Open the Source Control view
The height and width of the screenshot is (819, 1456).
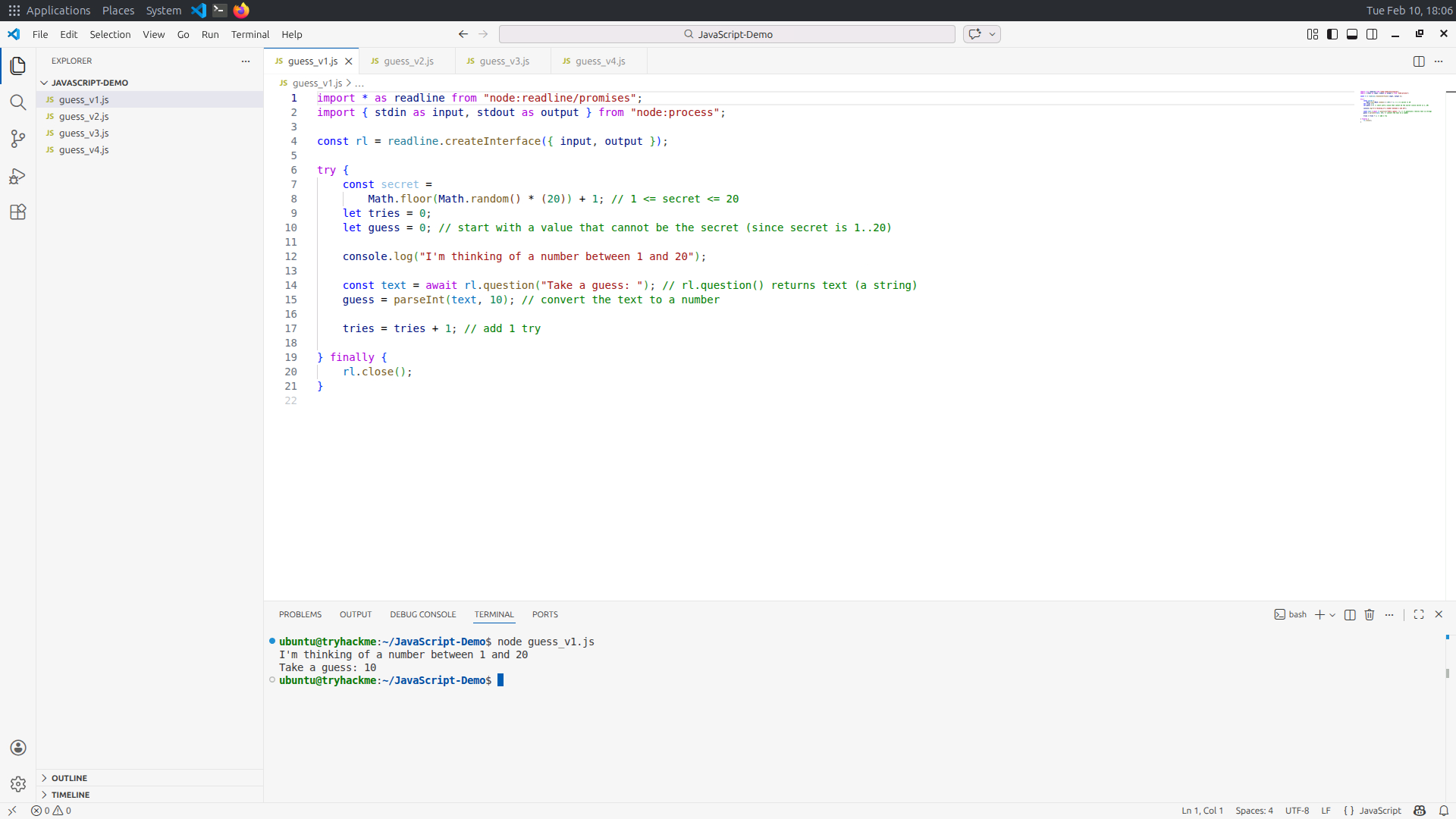pyautogui.click(x=18, y=139)
